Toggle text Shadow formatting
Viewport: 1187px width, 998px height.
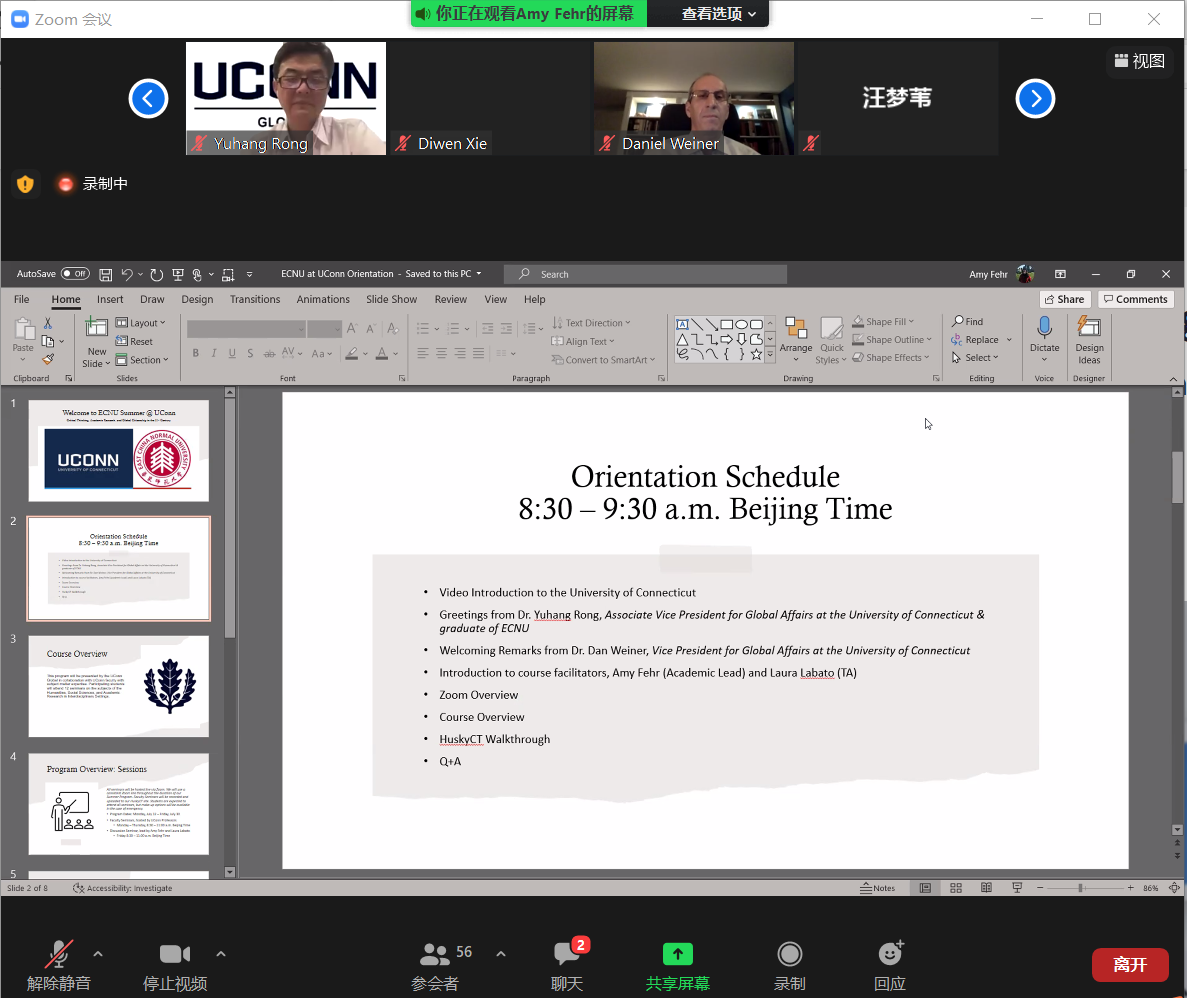(x=251, y=354)
